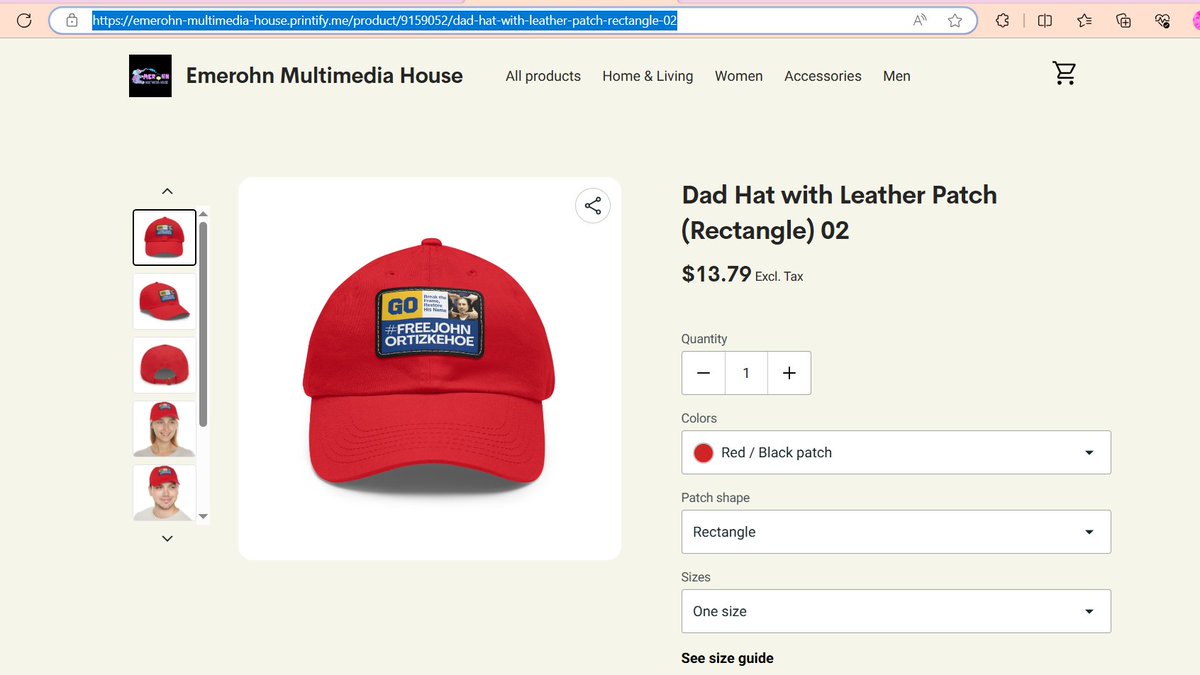Click the Emerohn Multimedia House logo
This screenshot has height=675, width=1200.
point(150,75)
